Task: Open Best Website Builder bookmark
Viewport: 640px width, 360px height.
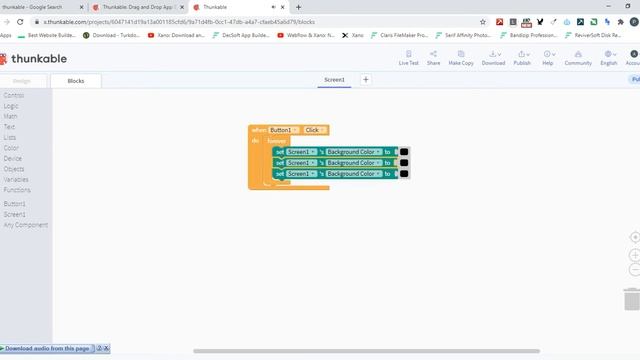Action: click(x=47, y=36)
